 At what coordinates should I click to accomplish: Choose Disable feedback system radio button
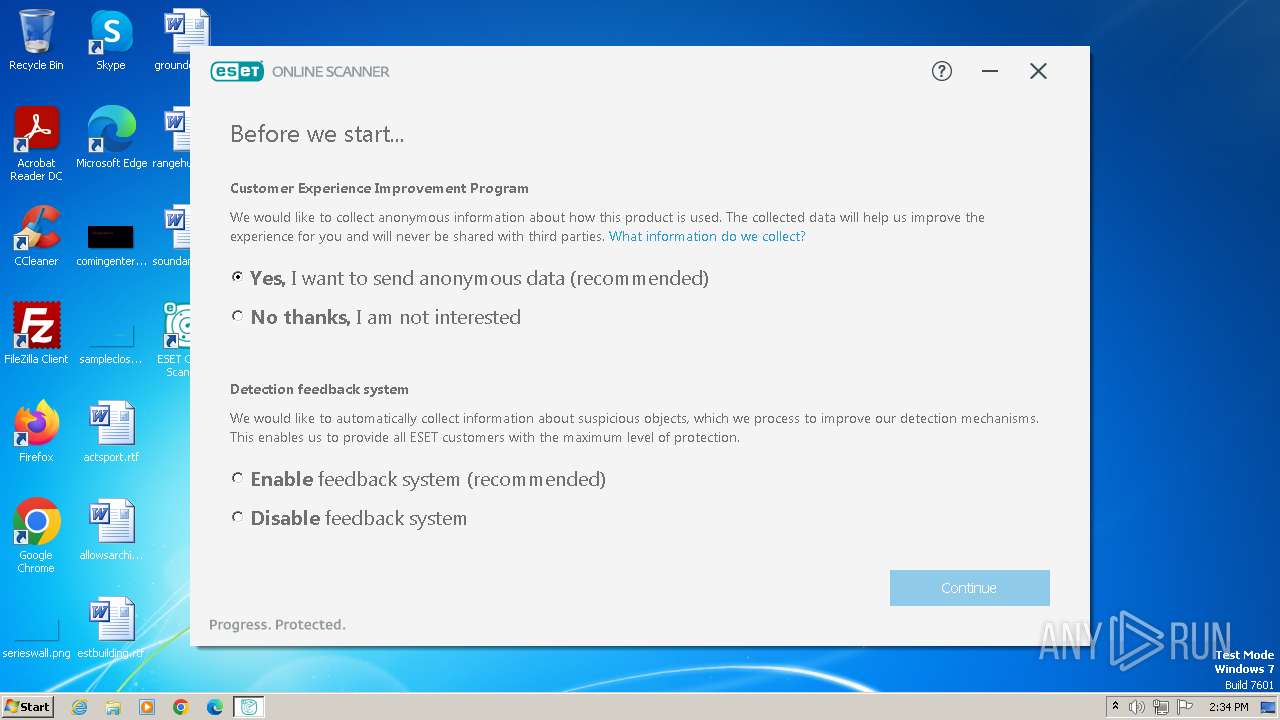click(237, 517)
